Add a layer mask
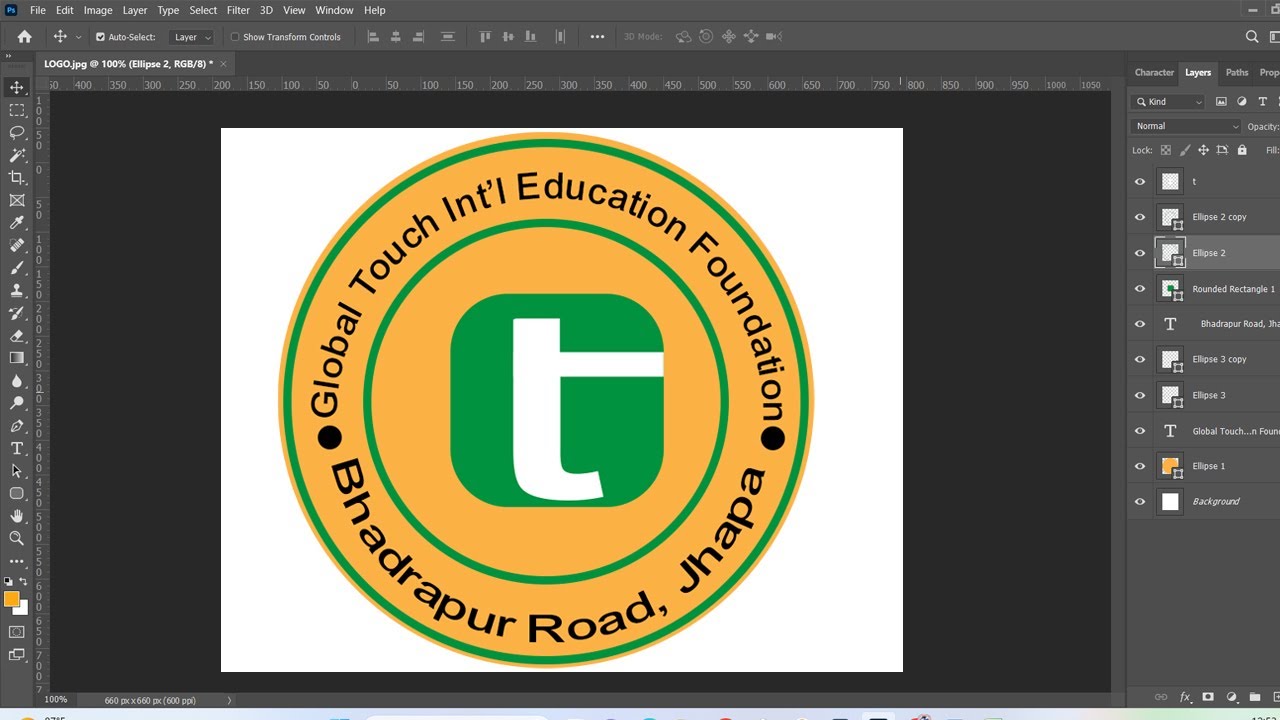Screen dimensions: 1280x720 coord(1208,697)
